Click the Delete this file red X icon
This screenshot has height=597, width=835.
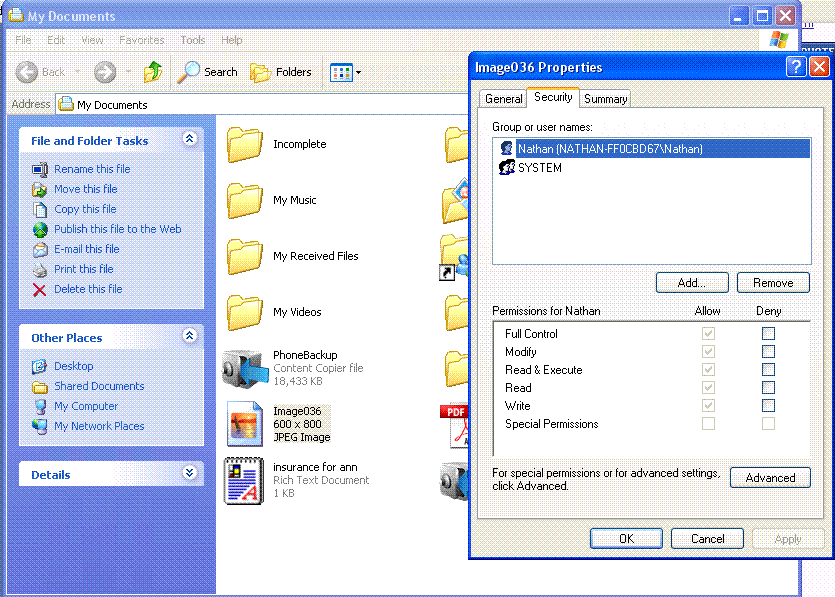click(x=40, y=289)
